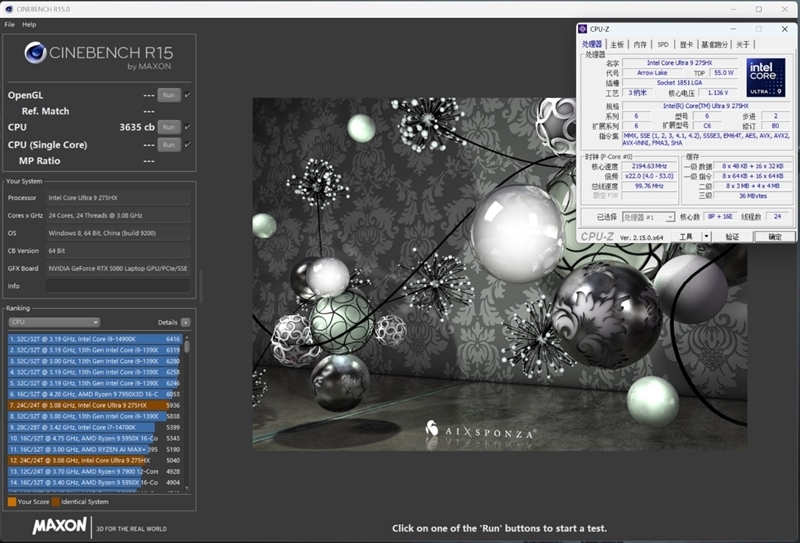This screenshot has height=543, width=800.
Task: Switch to the 主板 tab in CPU-Z
Action: (617, 44)
